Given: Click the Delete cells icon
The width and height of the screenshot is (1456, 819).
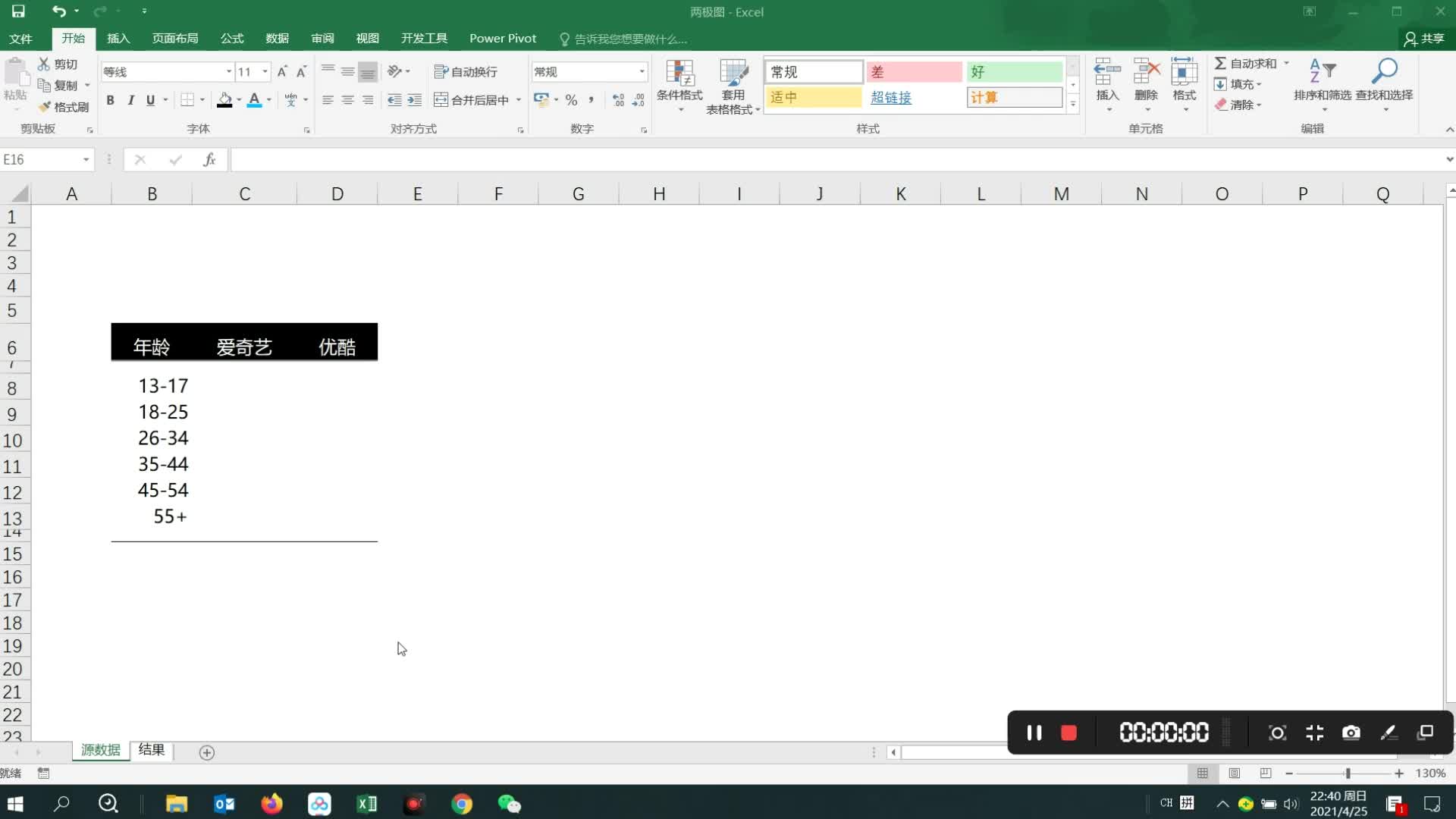Looking at the screenshot, I should (1146, 72).
